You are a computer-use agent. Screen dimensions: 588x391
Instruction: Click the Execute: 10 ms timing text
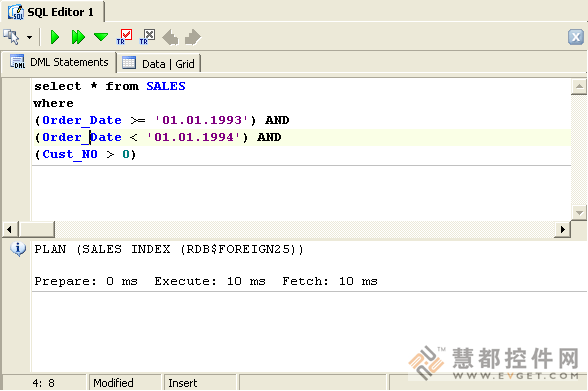[210, 281]
